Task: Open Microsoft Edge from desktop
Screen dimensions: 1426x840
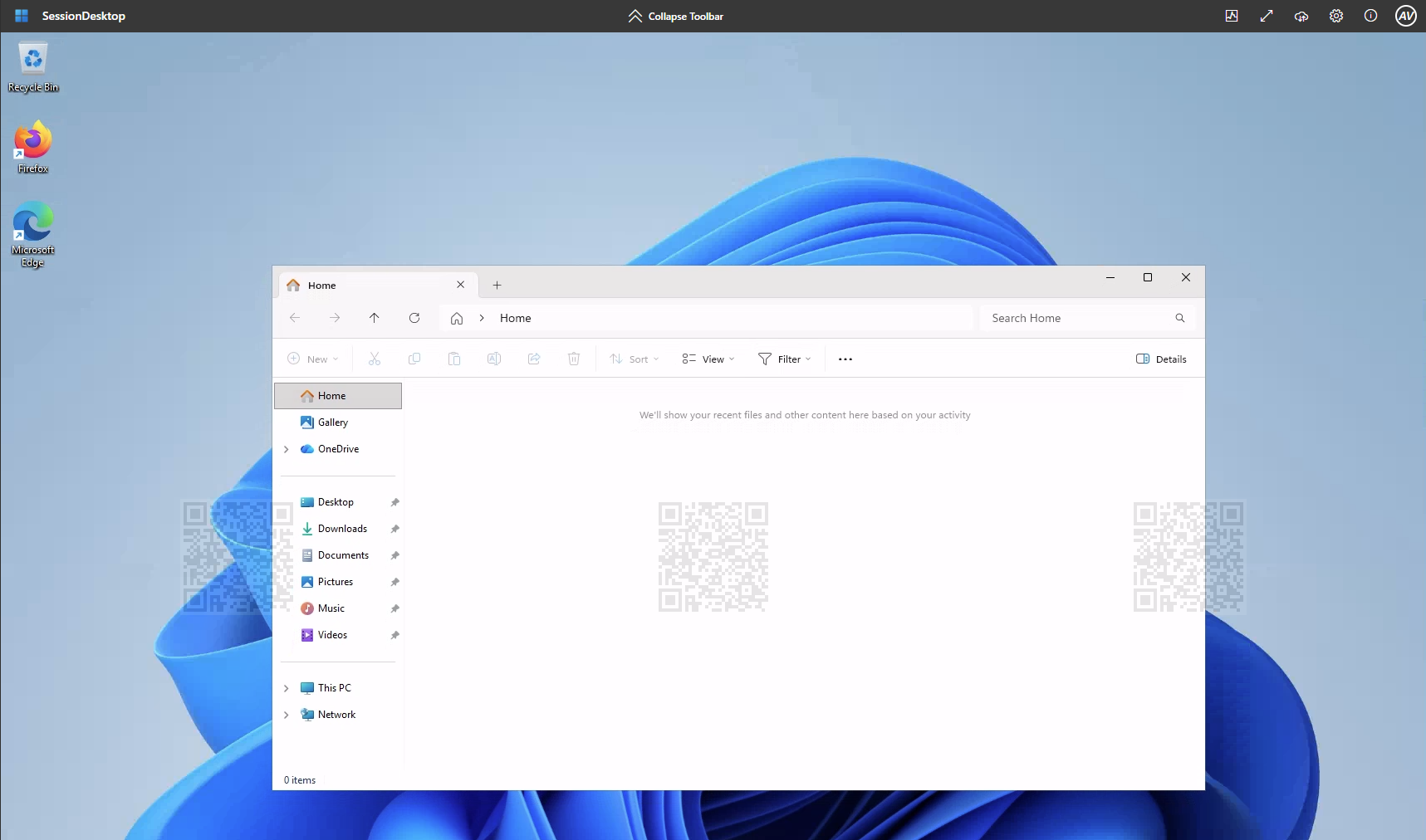Action: click(x=33, y=235)
